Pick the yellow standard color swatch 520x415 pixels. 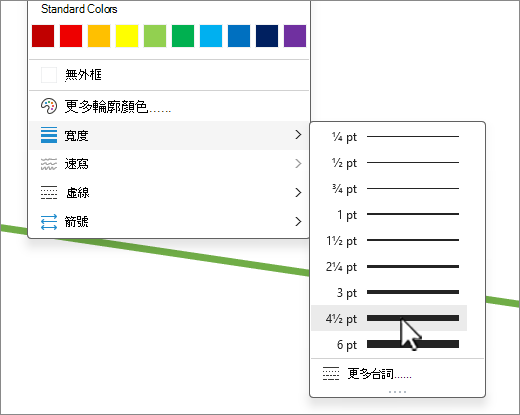127,36
